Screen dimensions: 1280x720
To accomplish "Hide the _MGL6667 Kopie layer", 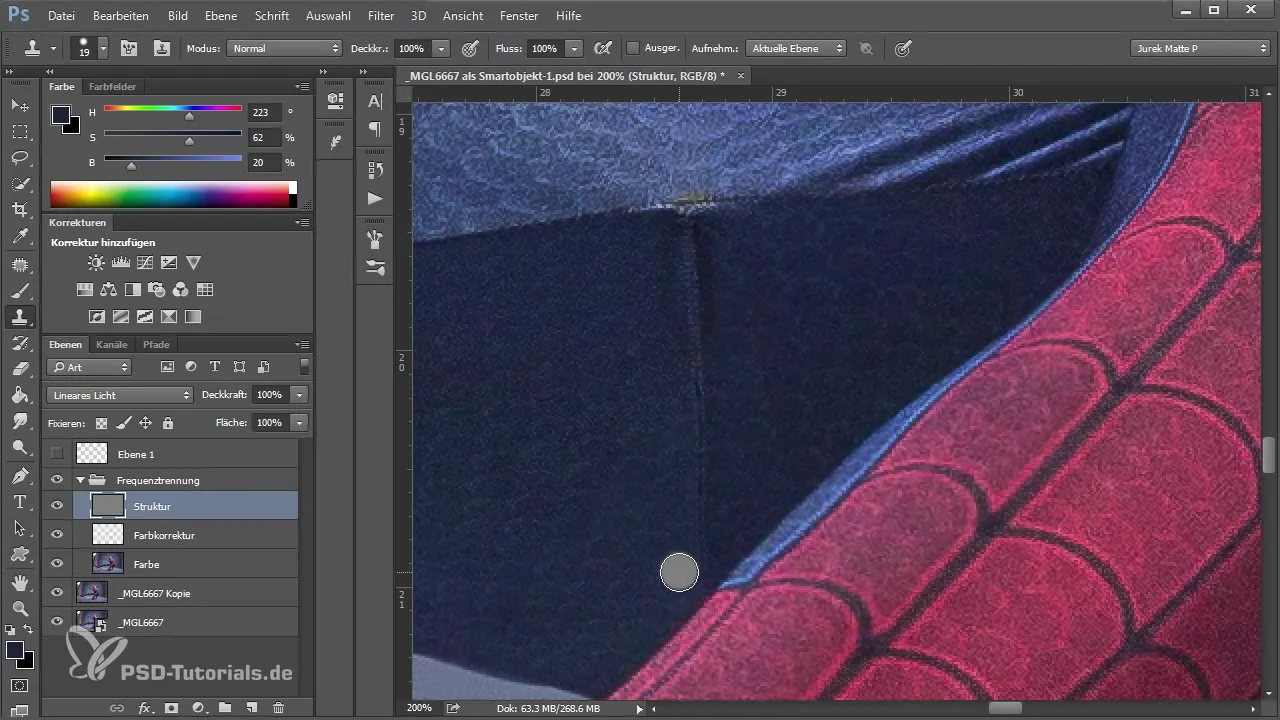I will (57, 593).
